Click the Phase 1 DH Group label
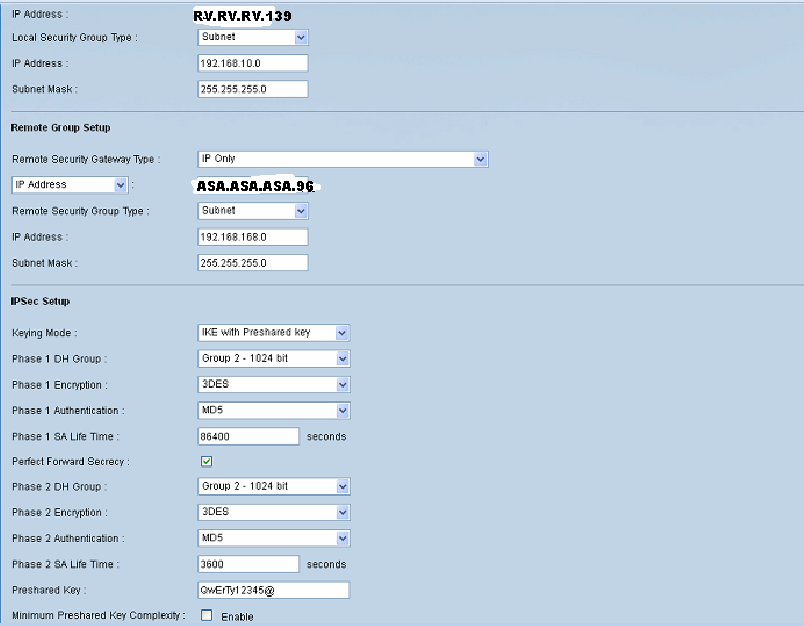Viewport: 804px width, 626px height. point(59,359)
